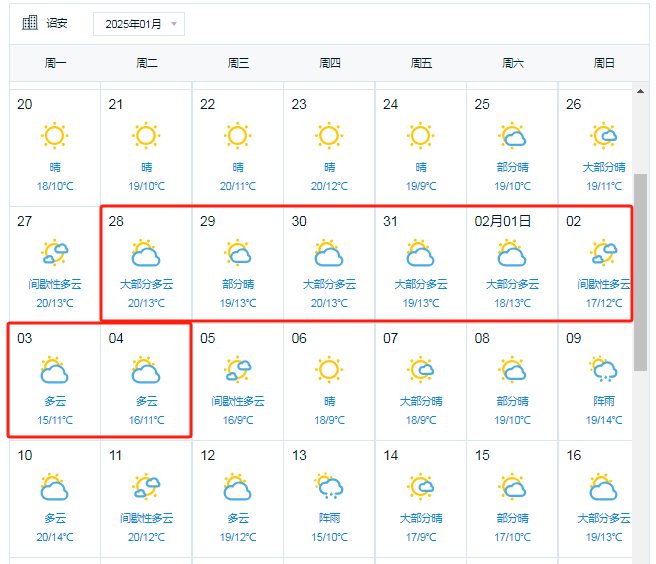Click the sunny icon for day 20
Image resolution: width=656 pixels, height=564 pixels.
[54, 136]
